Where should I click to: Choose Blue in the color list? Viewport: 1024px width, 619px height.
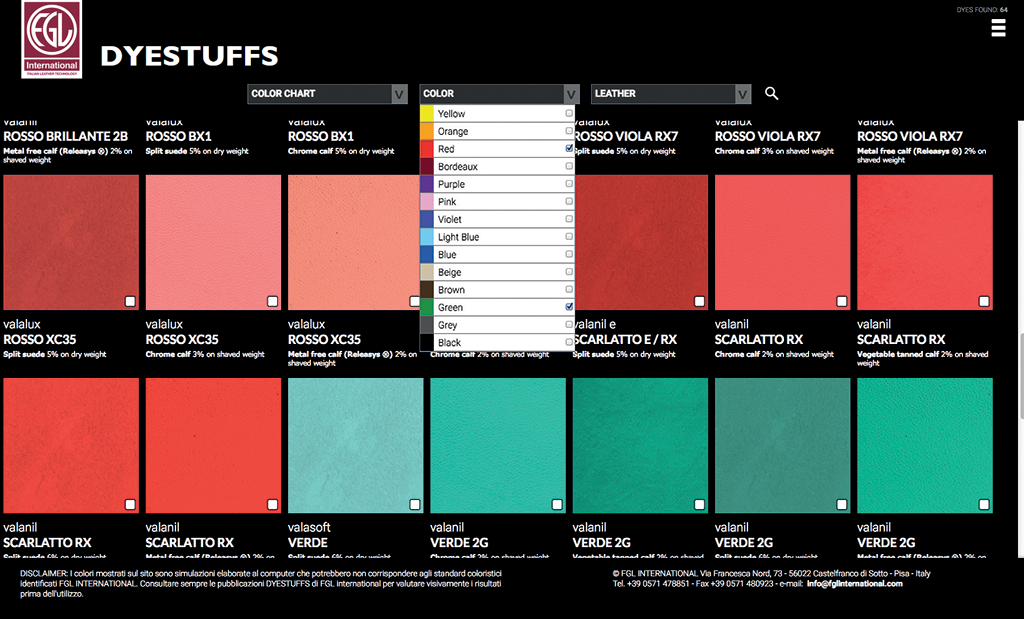pyautogui.click(x=497, y=255)
